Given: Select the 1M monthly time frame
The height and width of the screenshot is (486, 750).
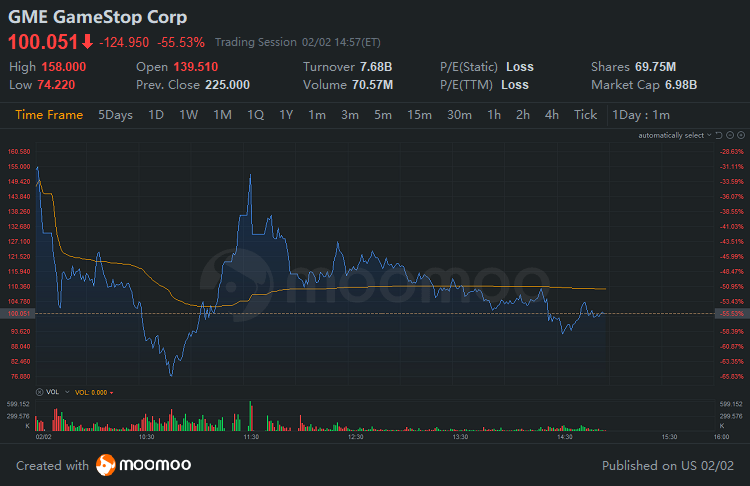Looking at the screenshot, I should tap(222, 115).
